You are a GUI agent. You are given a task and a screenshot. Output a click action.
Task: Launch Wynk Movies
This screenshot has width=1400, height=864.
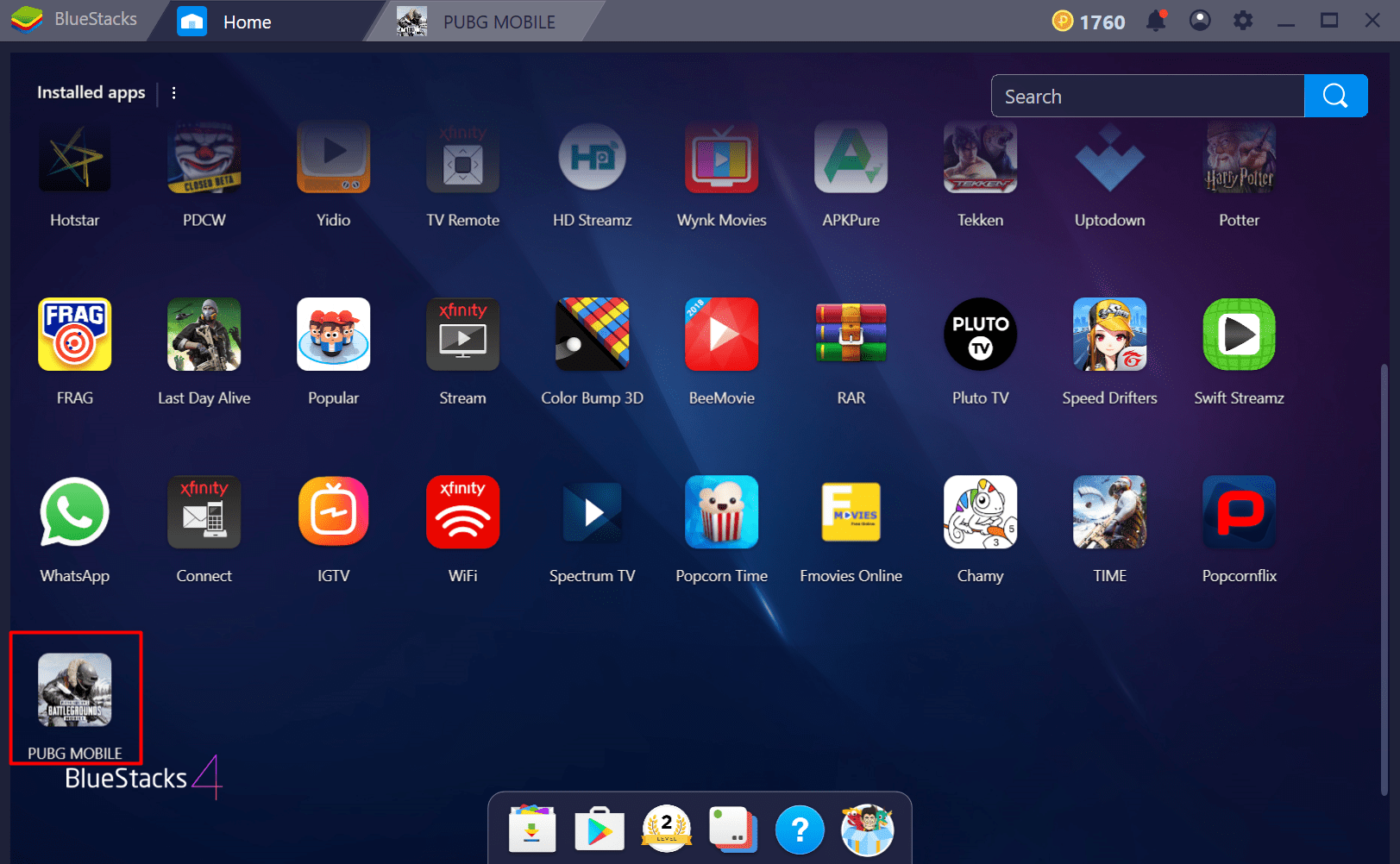tap(722, 157)
